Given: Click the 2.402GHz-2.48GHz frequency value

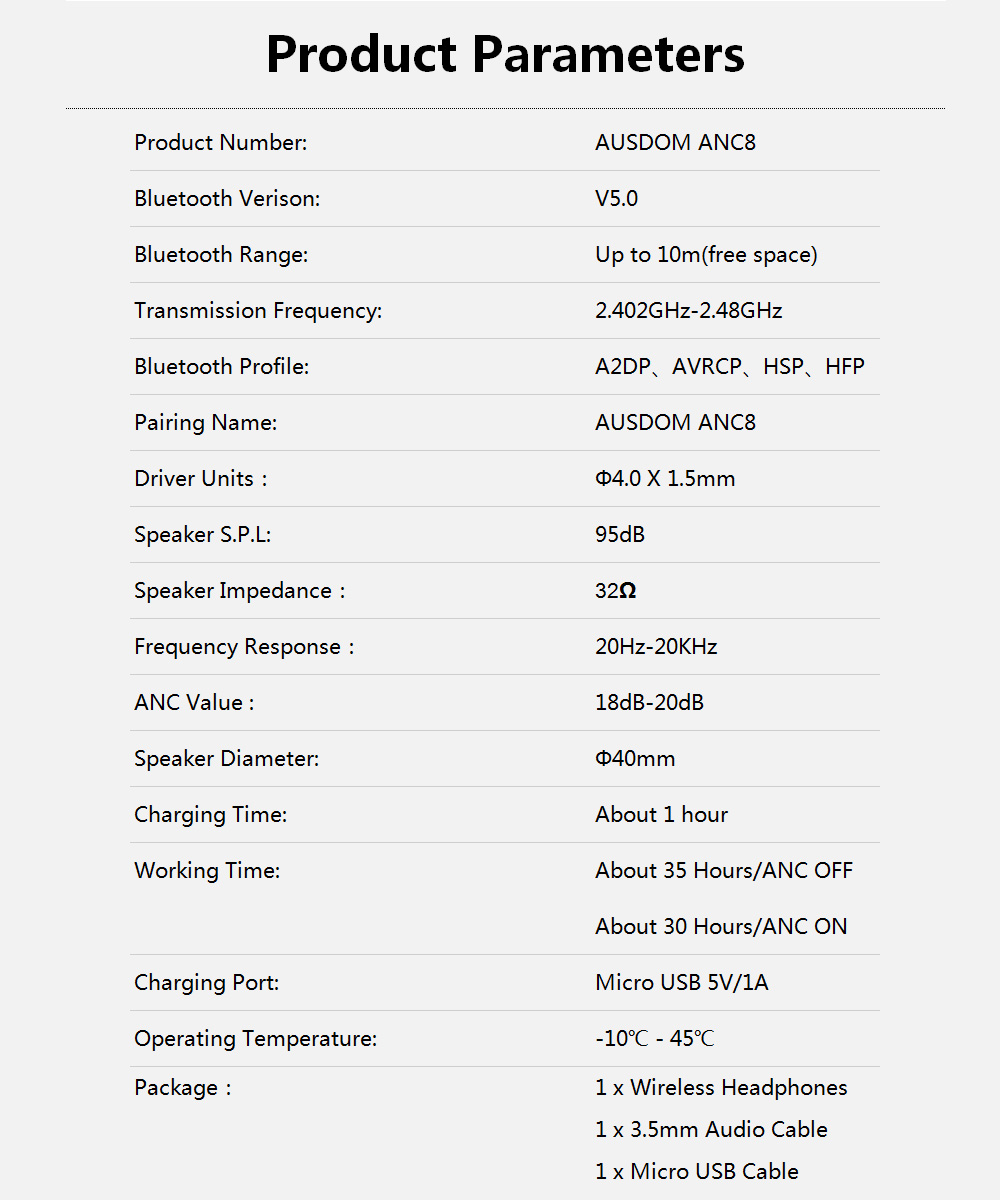Looking at the screenshot, I should (688, 311).
